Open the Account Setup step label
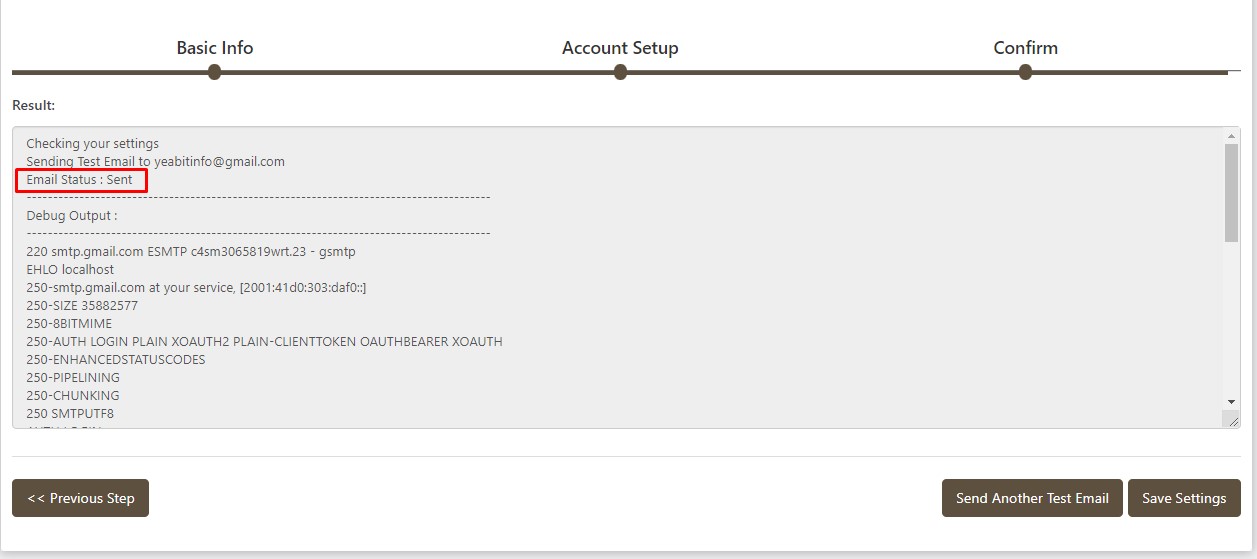The width and height of the screenshot is (1257, 559). pyautogui.click(x=620, y=48)
